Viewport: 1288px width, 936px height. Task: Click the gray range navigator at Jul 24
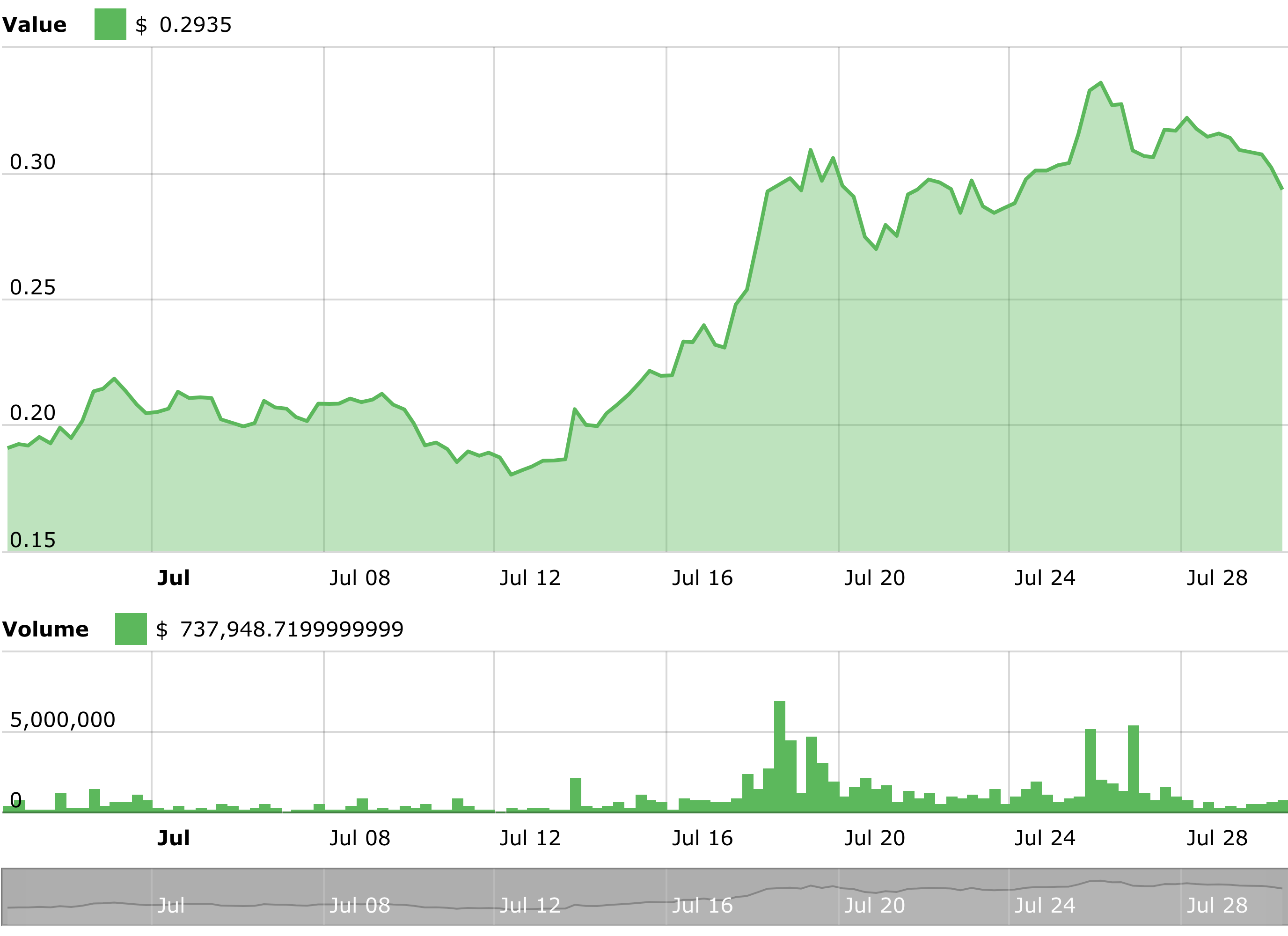point(1045,905)
